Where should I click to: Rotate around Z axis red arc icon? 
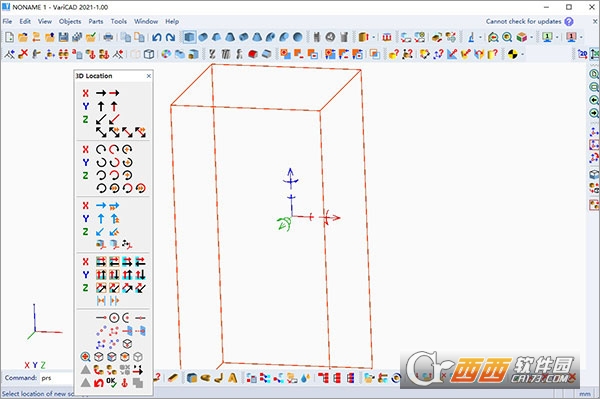114,175
